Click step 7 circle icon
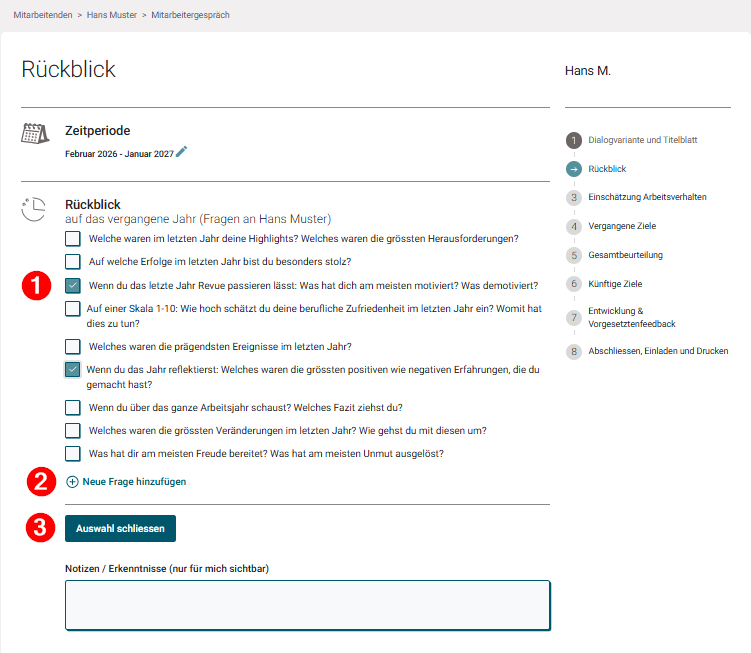 [x=574, y=317]
